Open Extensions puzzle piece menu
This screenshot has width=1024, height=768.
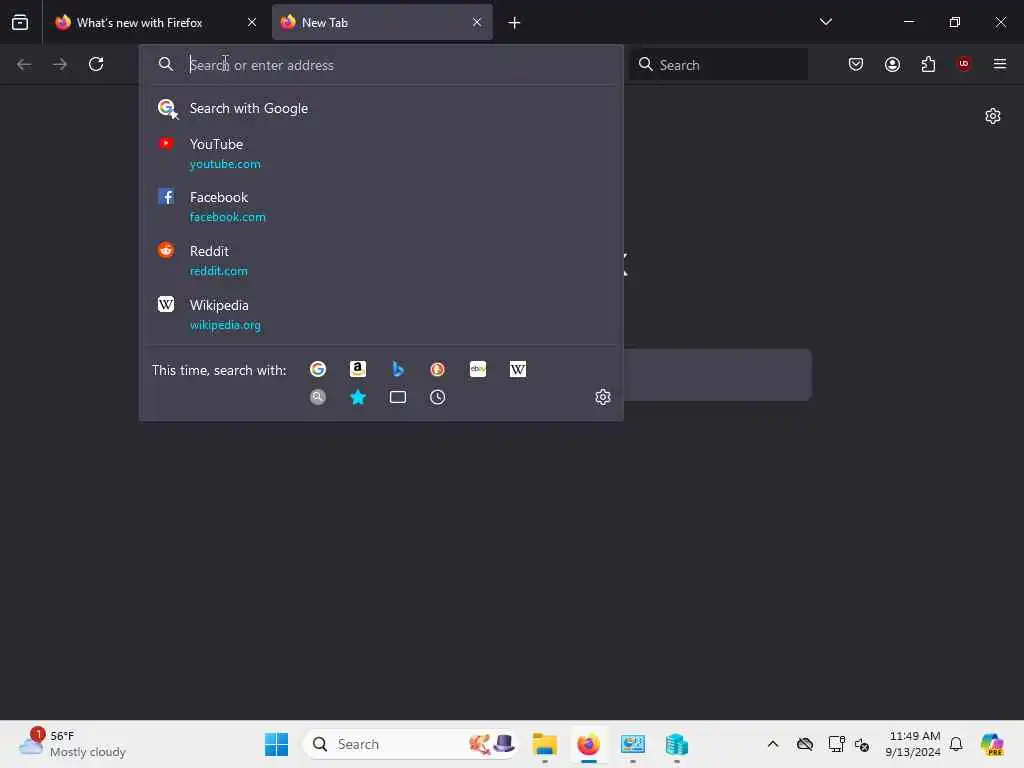click(x=928, y=64)
